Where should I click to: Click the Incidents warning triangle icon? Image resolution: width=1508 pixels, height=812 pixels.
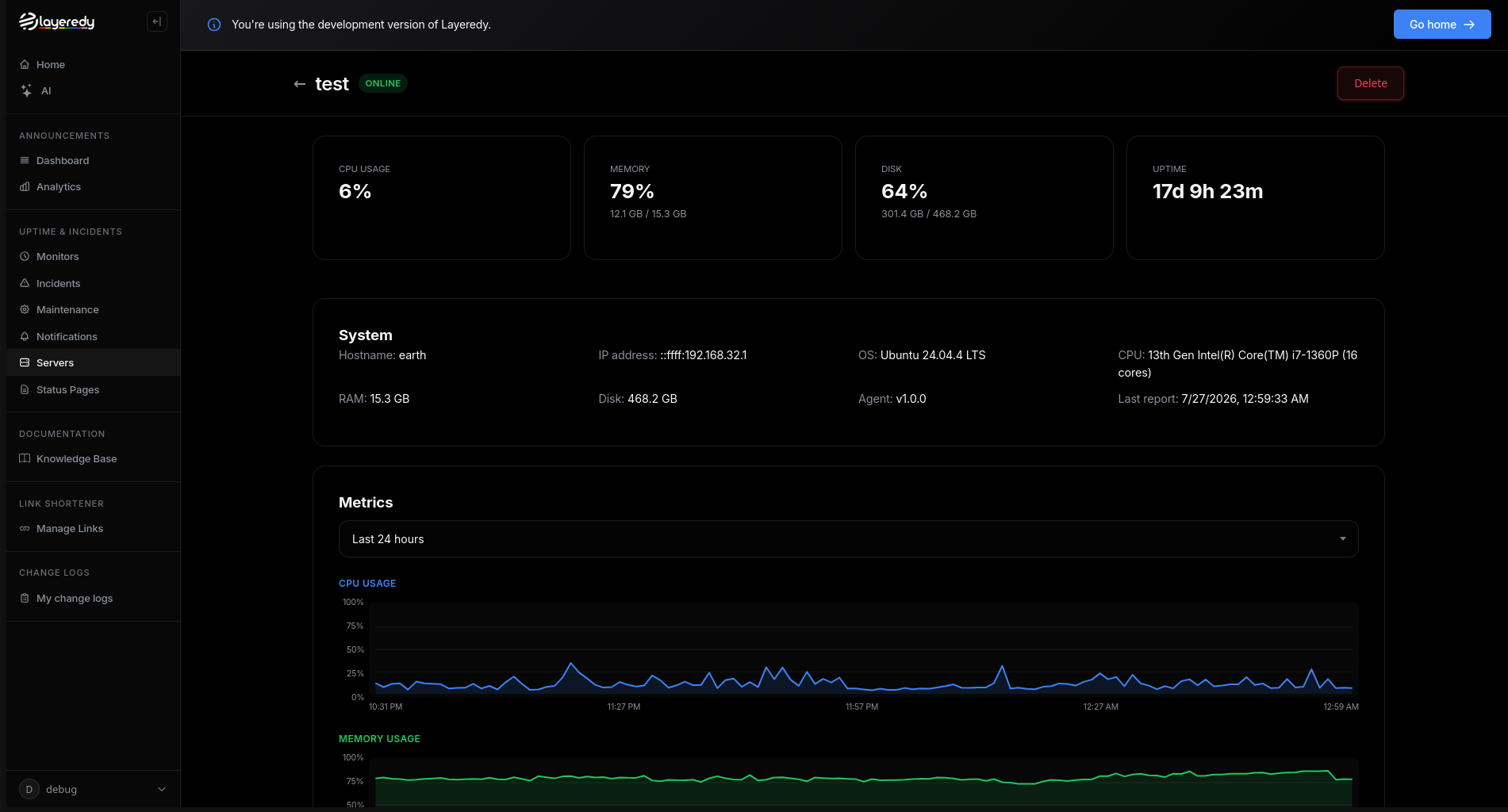tap(25, 283)
